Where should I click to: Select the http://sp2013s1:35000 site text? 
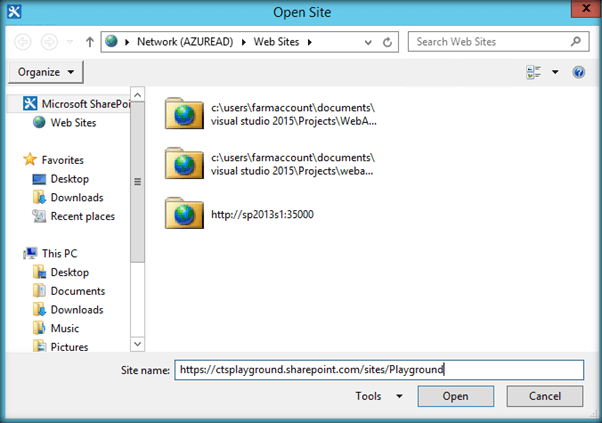click(x=262, y=214)
